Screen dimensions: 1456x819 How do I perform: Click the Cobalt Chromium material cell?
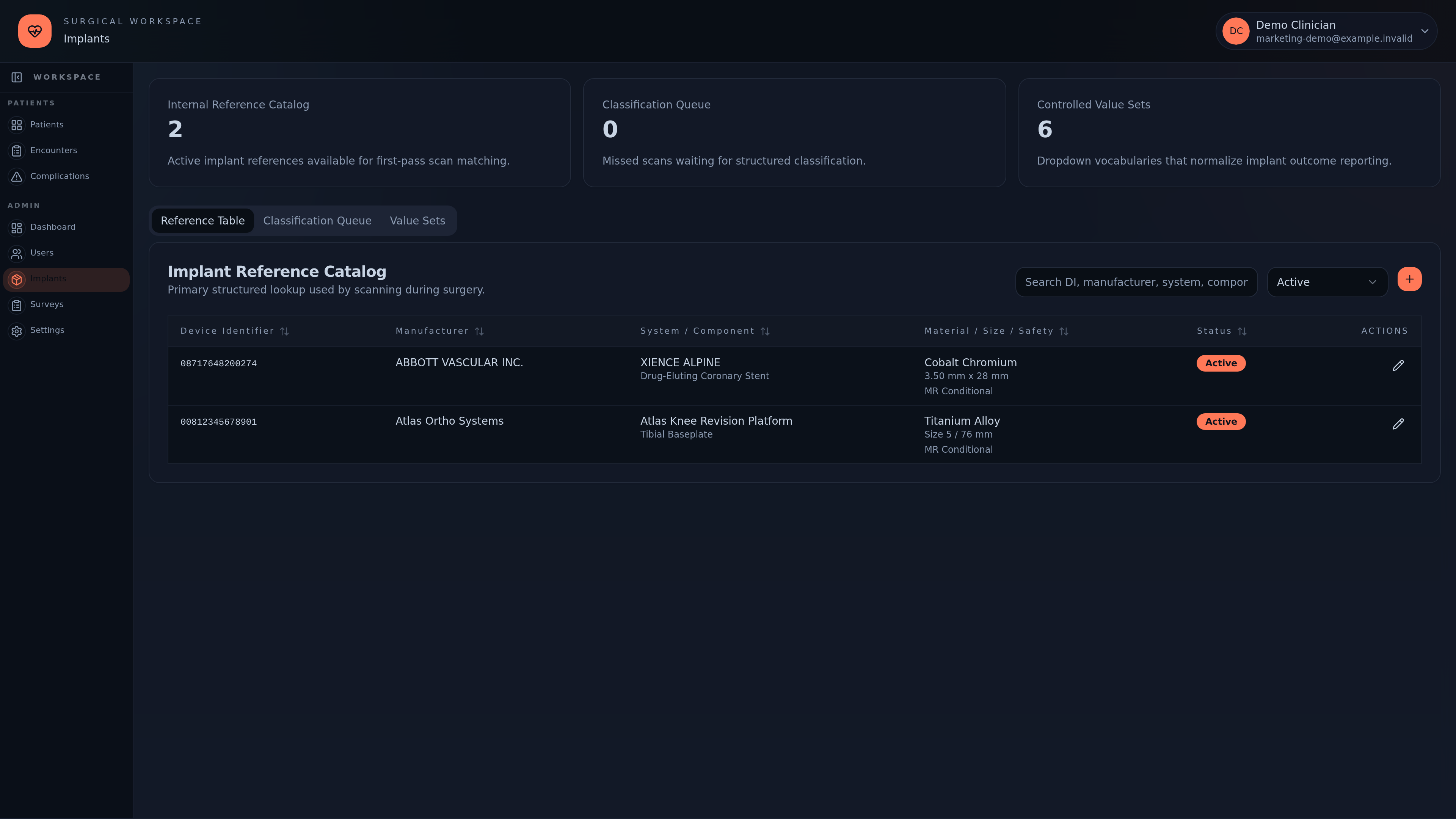tap(970, 363)
